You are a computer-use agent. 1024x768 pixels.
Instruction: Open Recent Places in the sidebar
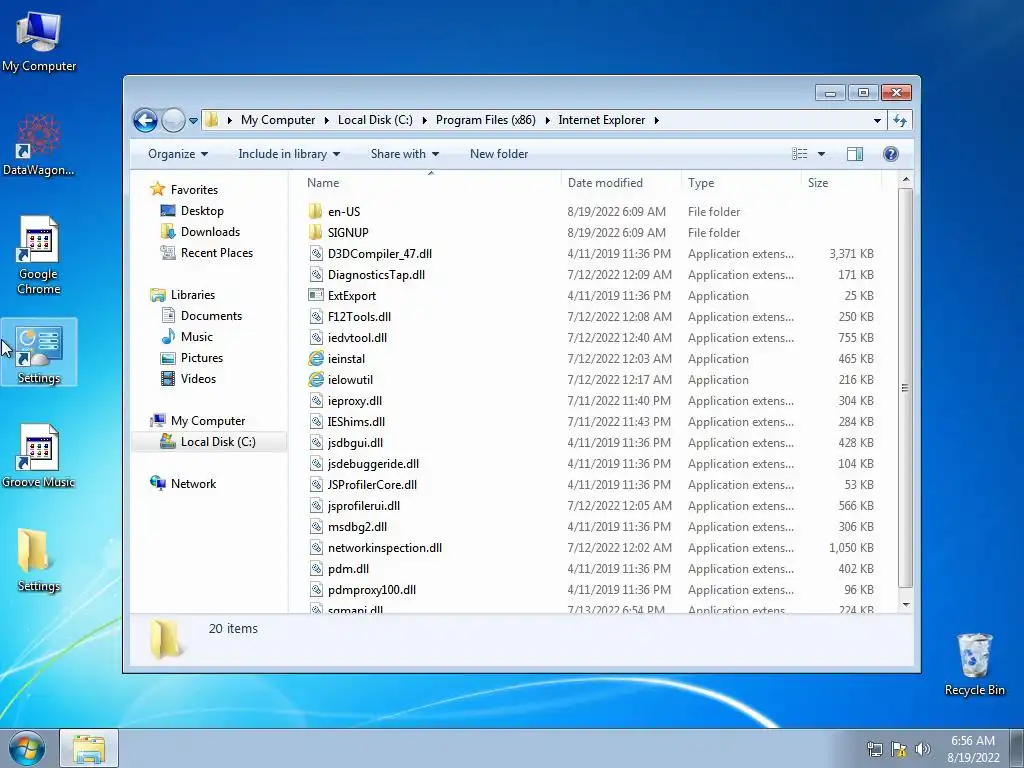click(216, 253)
